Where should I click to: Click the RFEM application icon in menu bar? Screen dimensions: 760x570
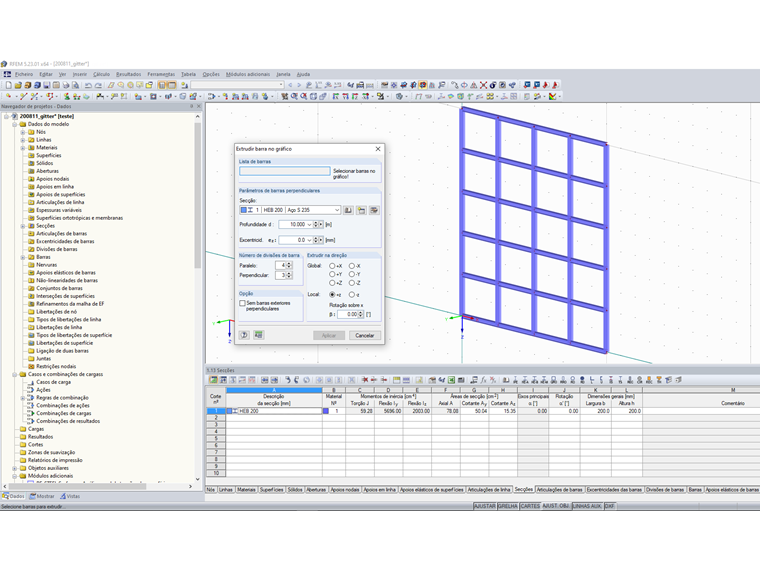point(7,74)
